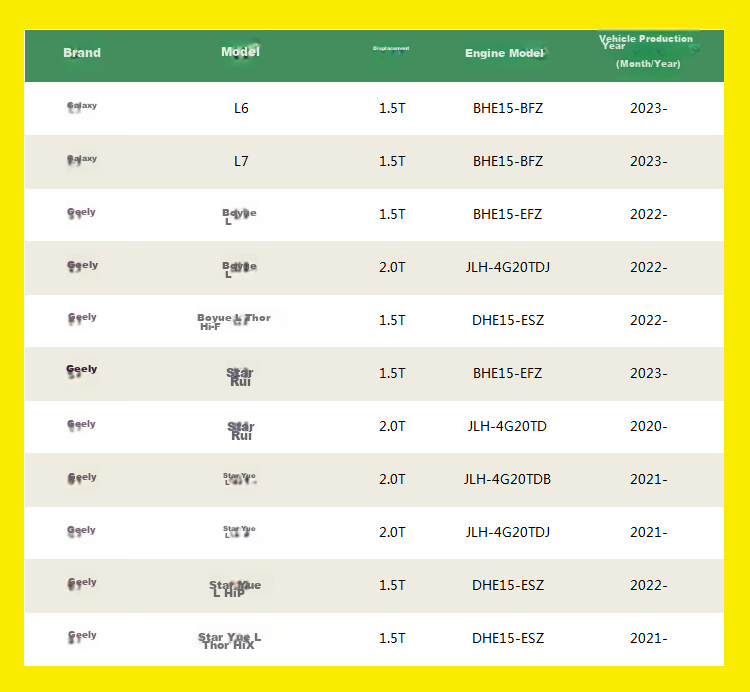This screenshot has height=692, width=750.
Task: Click '2021-' in the Star Yue L JLH-4G20TDJ row
Action: tap(648, 532)
